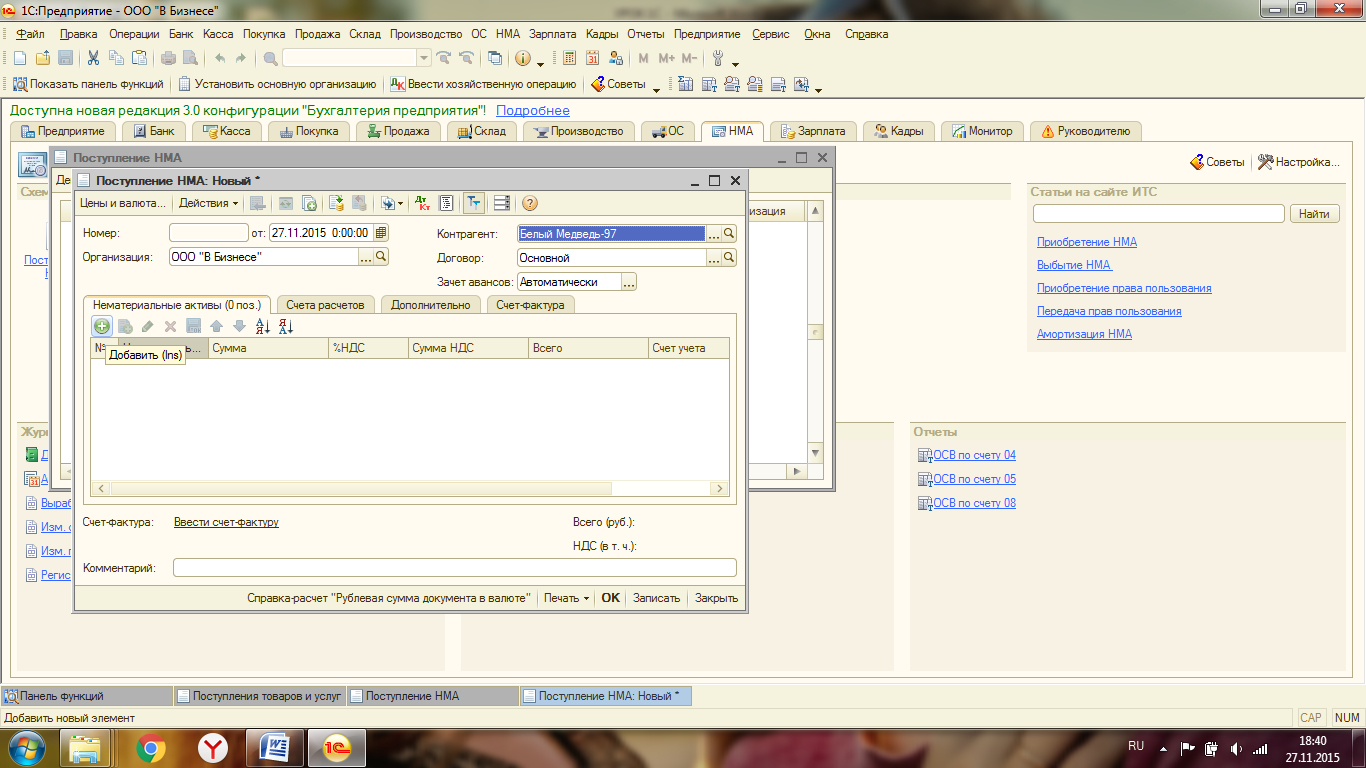Click into the Номер input field

208,233
